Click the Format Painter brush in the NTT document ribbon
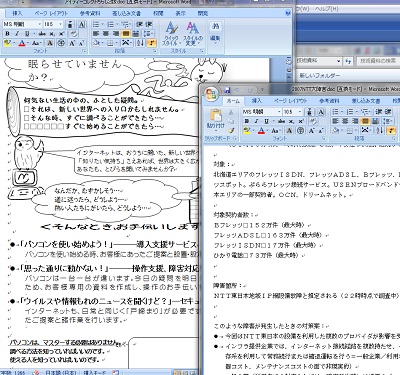Viewport: 400px width, 375px height. (x=231, y=130)
